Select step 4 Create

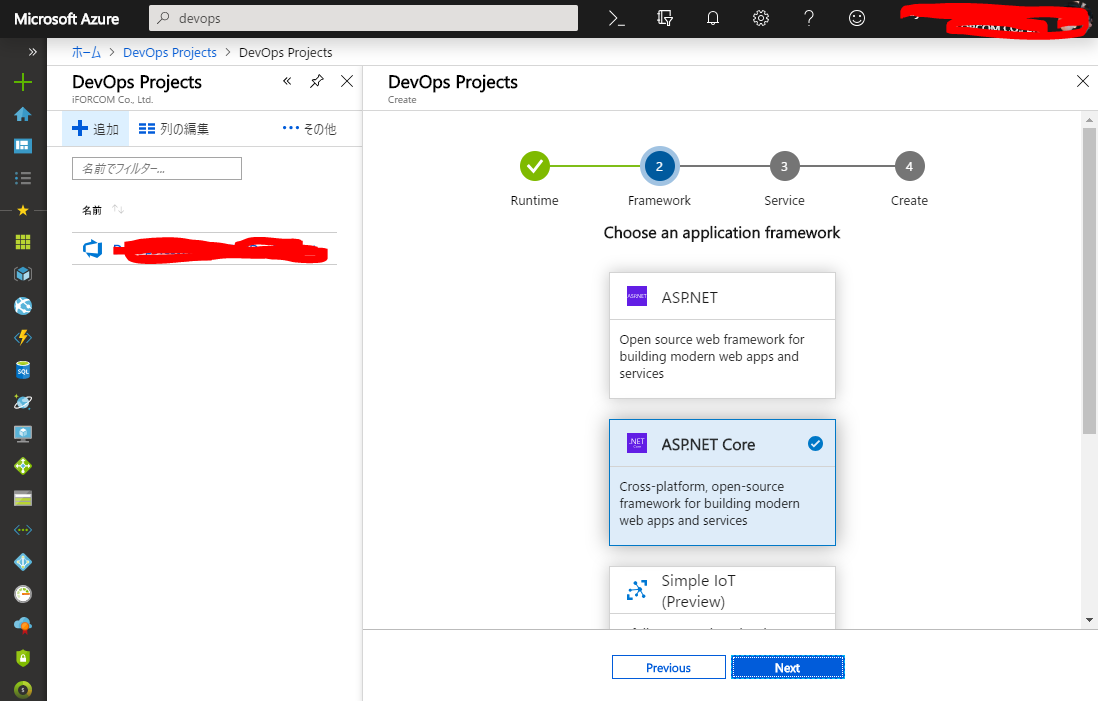[909, 166]
